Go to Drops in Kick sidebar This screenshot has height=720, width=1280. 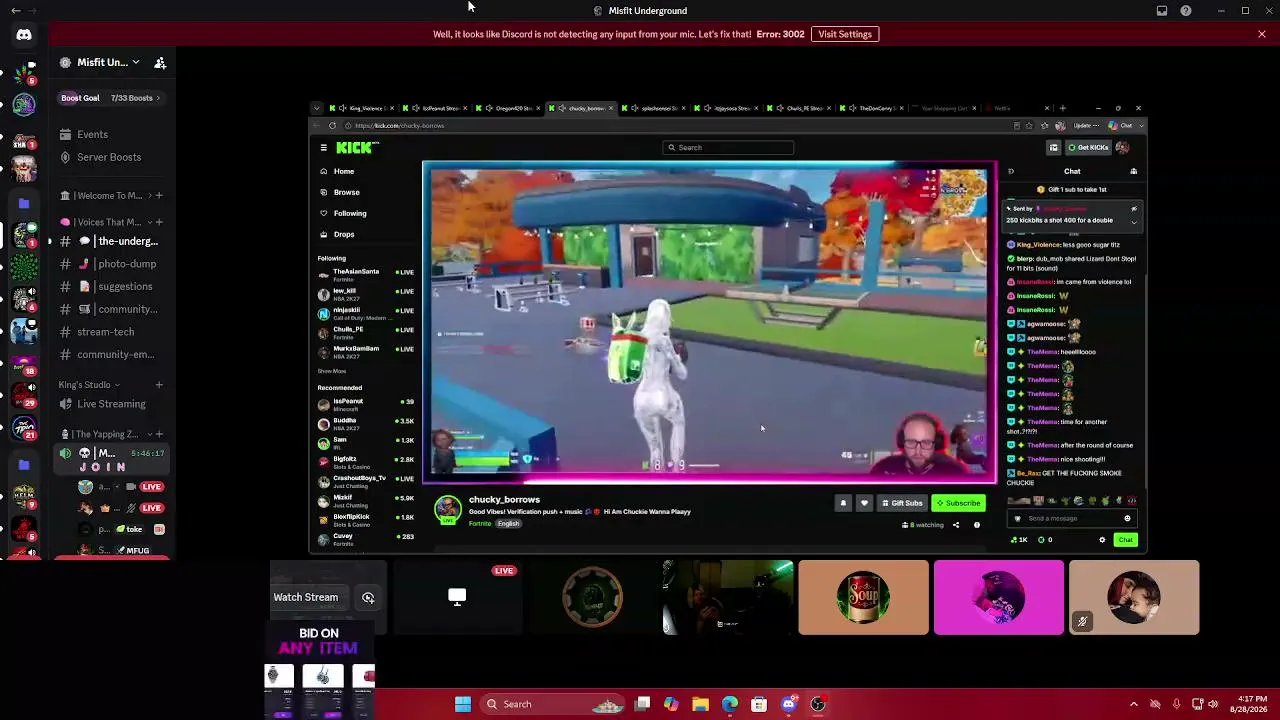343,234
